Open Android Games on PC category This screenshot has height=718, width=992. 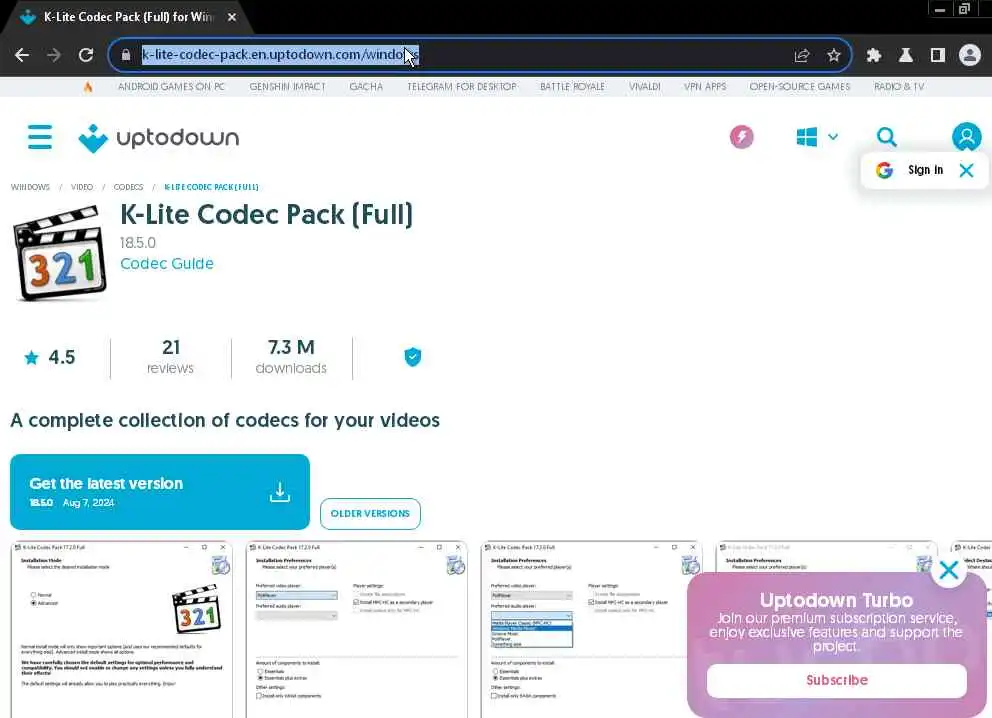click(171, 87)
